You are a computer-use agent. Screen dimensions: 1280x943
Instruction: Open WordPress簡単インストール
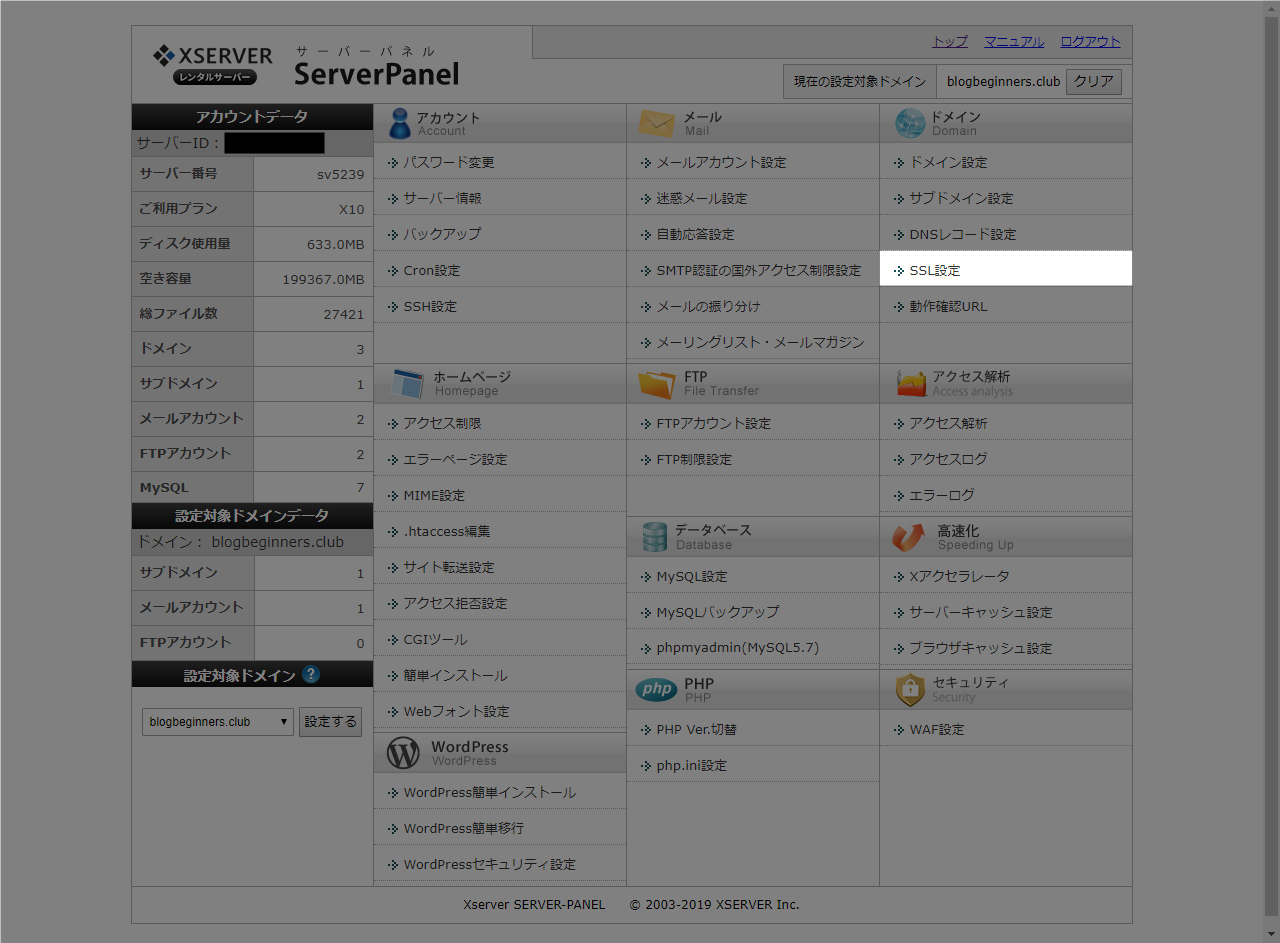pyautogui.click(x=490, y=792)
